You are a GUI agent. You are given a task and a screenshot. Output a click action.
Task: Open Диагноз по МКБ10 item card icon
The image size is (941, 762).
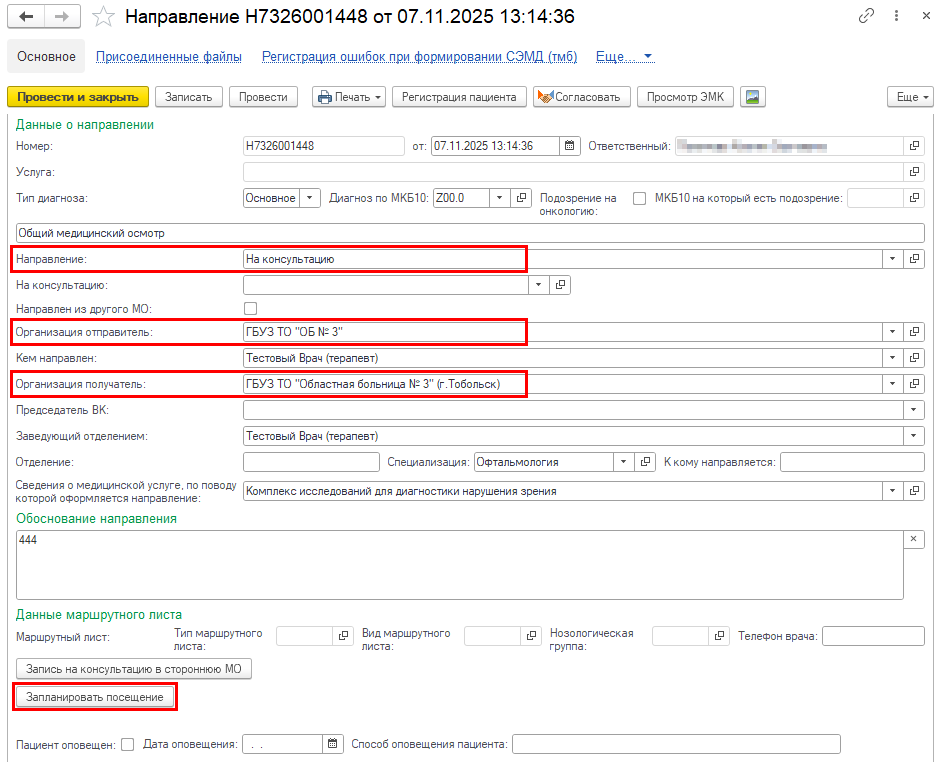521,198
